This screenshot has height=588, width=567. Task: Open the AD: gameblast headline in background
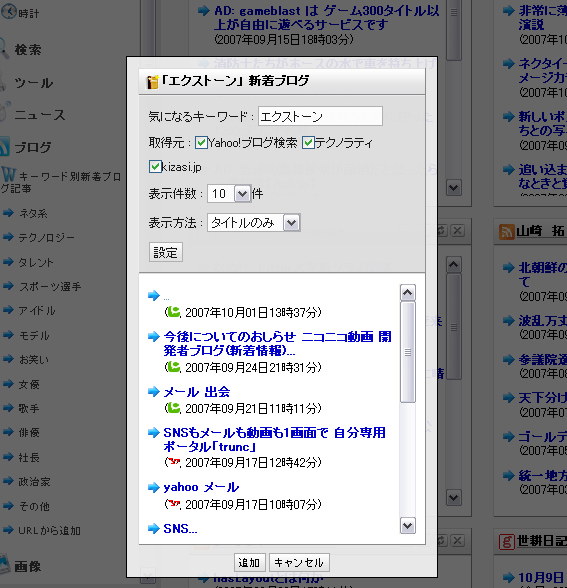[x=327, y=18]
